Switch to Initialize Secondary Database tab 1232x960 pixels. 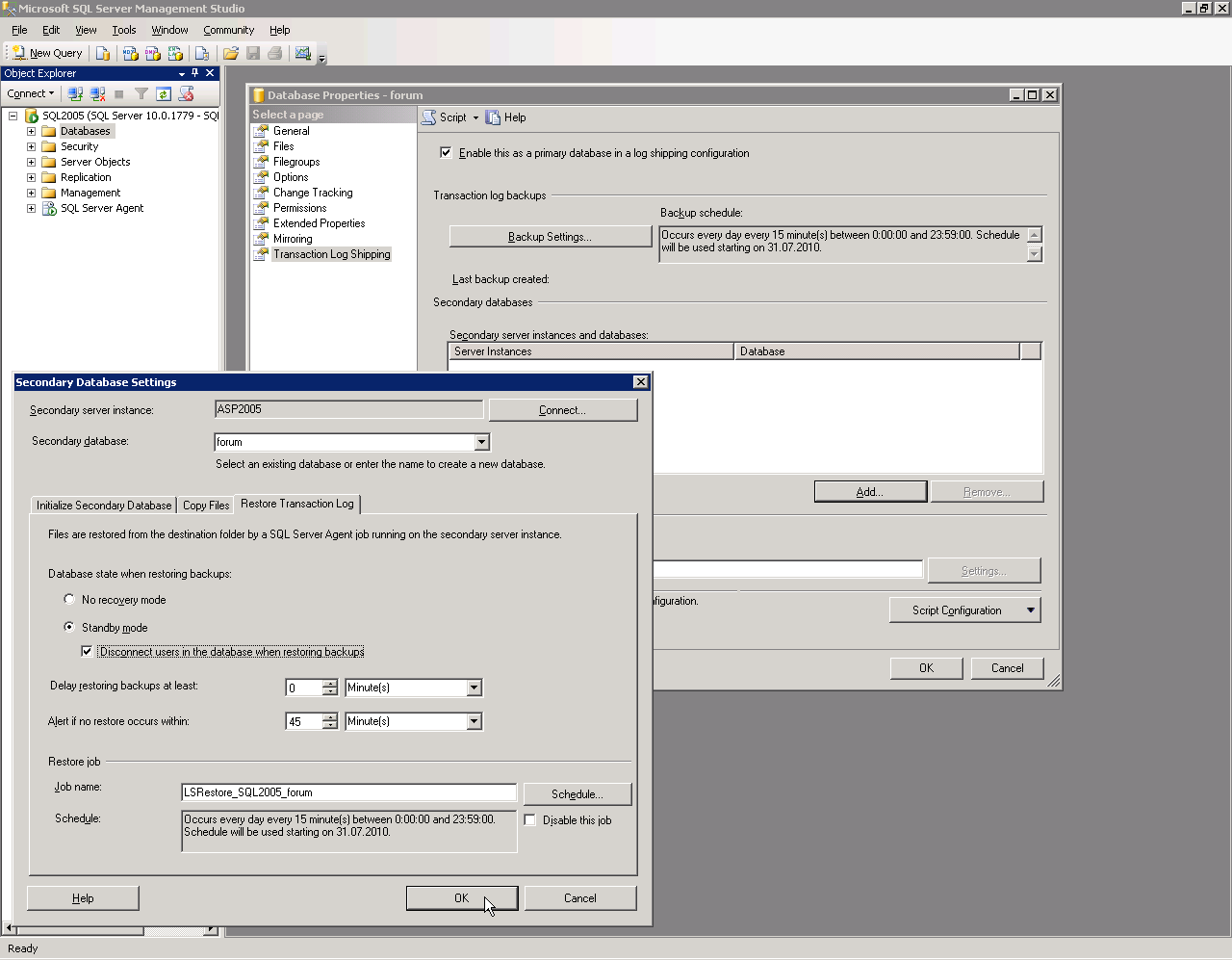coord(104,505)
